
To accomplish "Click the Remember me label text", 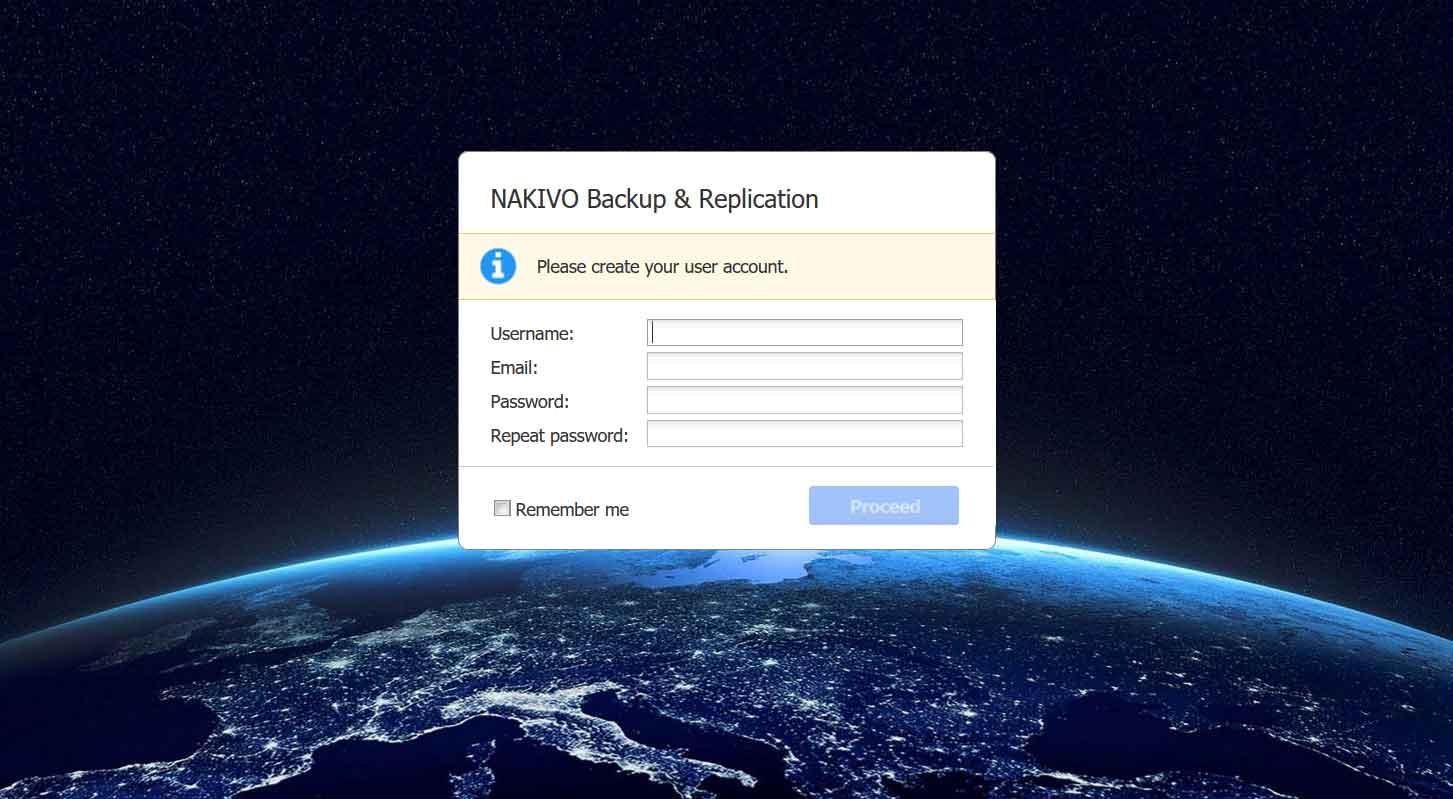I will pyautogui.click(x=572, y=509).
